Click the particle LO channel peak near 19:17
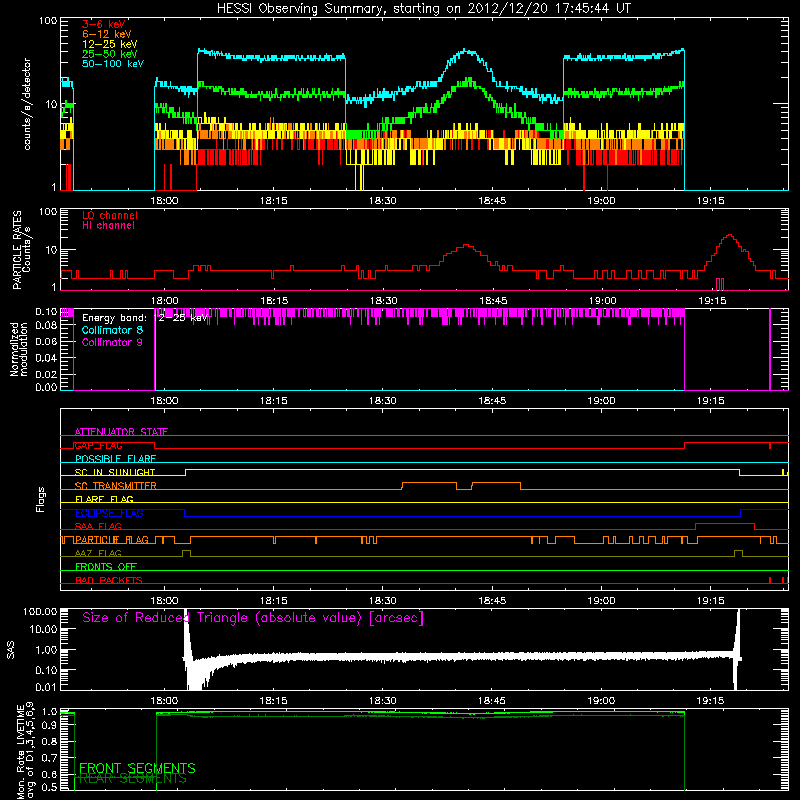 click(730, 236)
